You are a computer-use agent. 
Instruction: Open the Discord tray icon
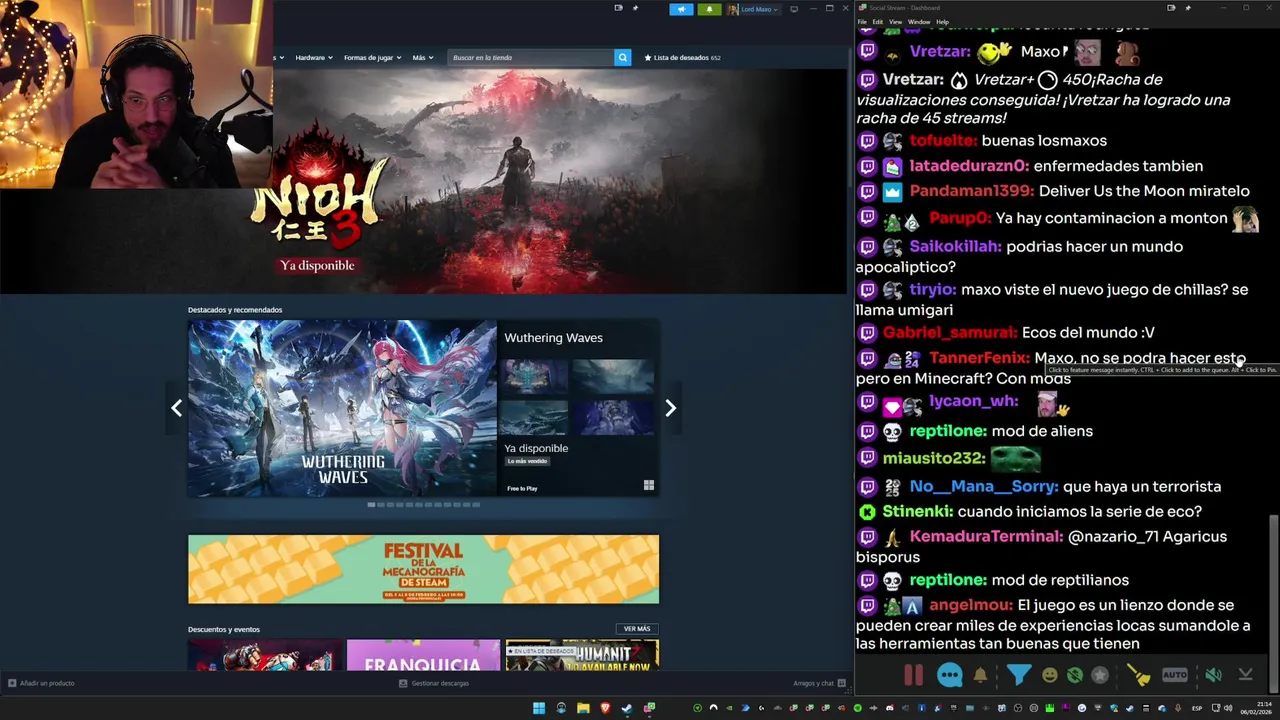(x=890, y=708)
